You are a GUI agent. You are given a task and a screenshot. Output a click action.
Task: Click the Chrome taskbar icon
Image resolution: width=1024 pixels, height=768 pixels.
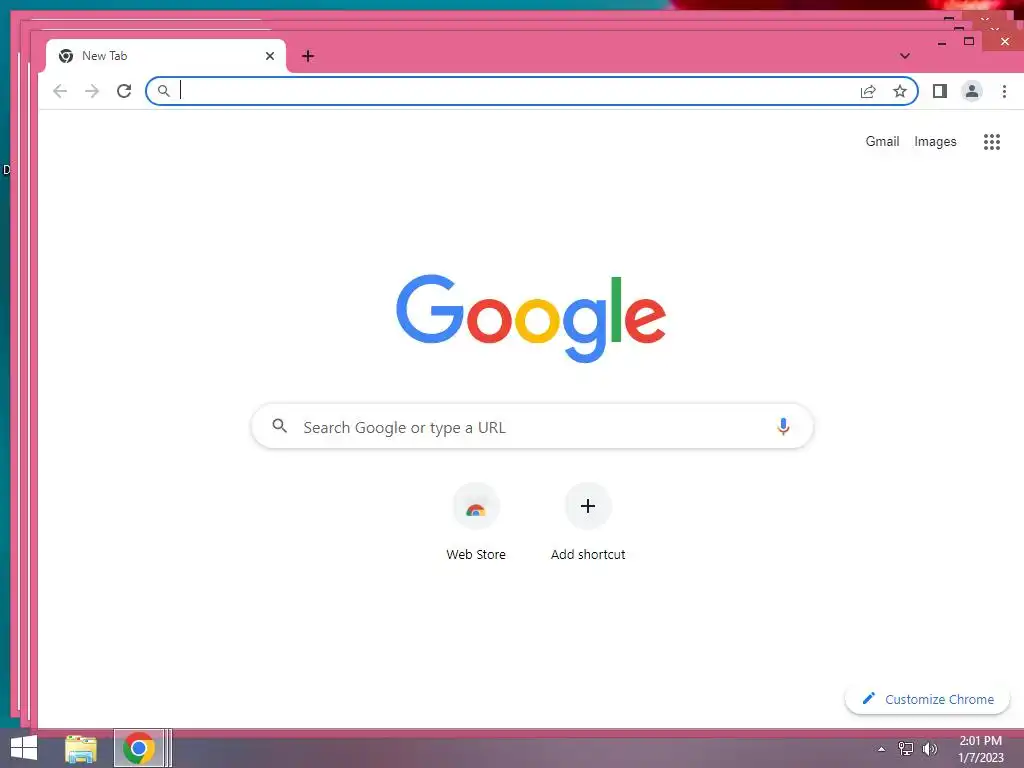[138, 748]
